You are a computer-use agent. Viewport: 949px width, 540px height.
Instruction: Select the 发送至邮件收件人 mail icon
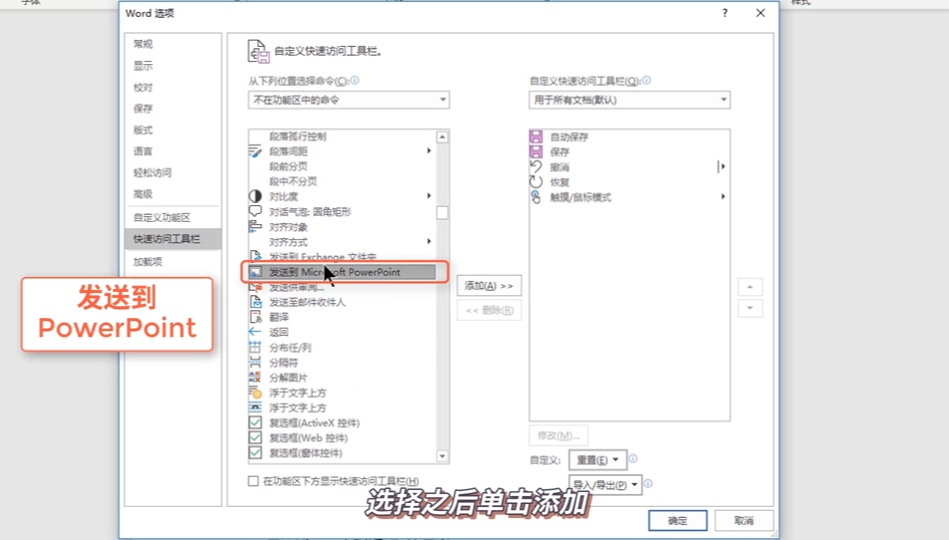click(255, 301)
